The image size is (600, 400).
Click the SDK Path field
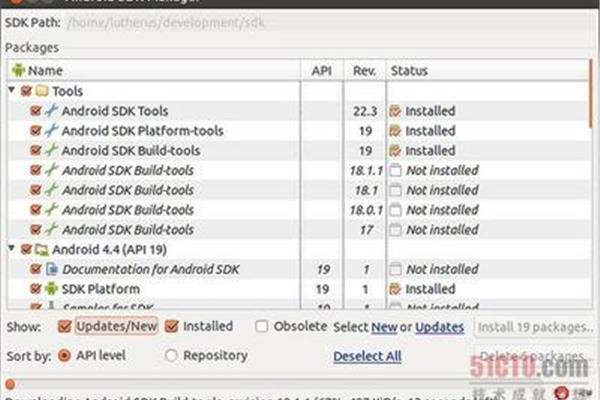tap(329, 23)
